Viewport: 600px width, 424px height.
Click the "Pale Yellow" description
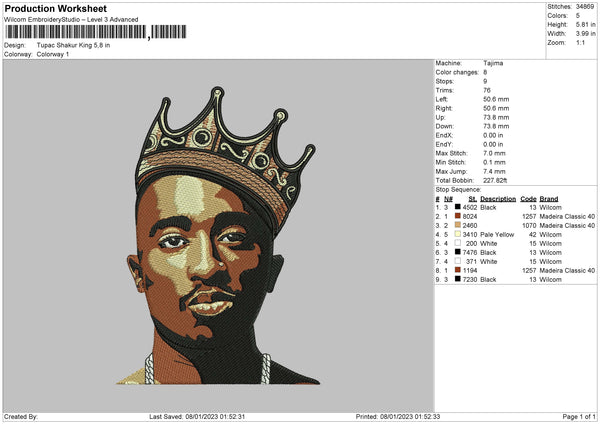497,235
